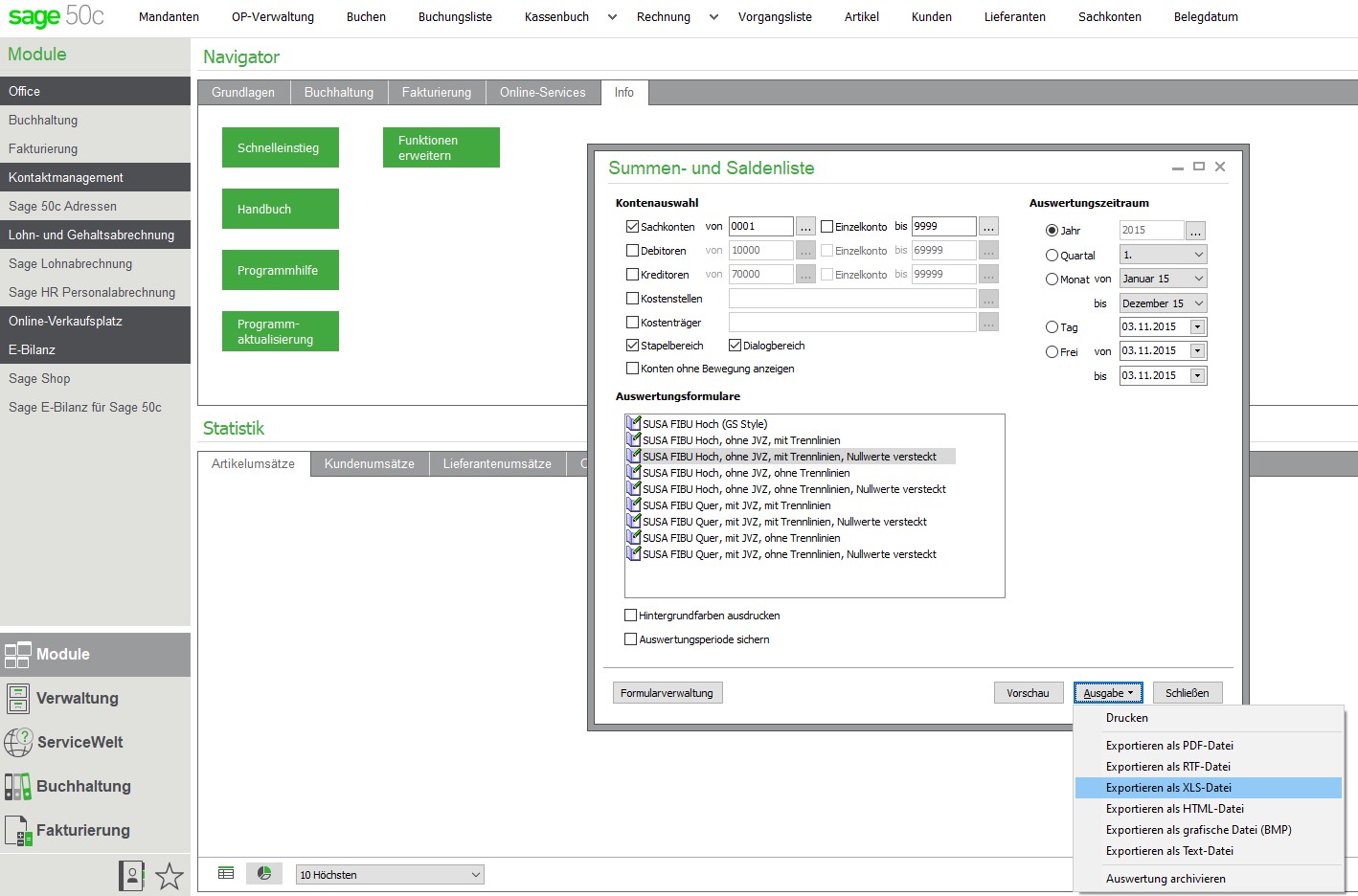Open calendar picker for Frei von date
Viewport: 1358px width, 896px height.
[x=1197, y=351]
